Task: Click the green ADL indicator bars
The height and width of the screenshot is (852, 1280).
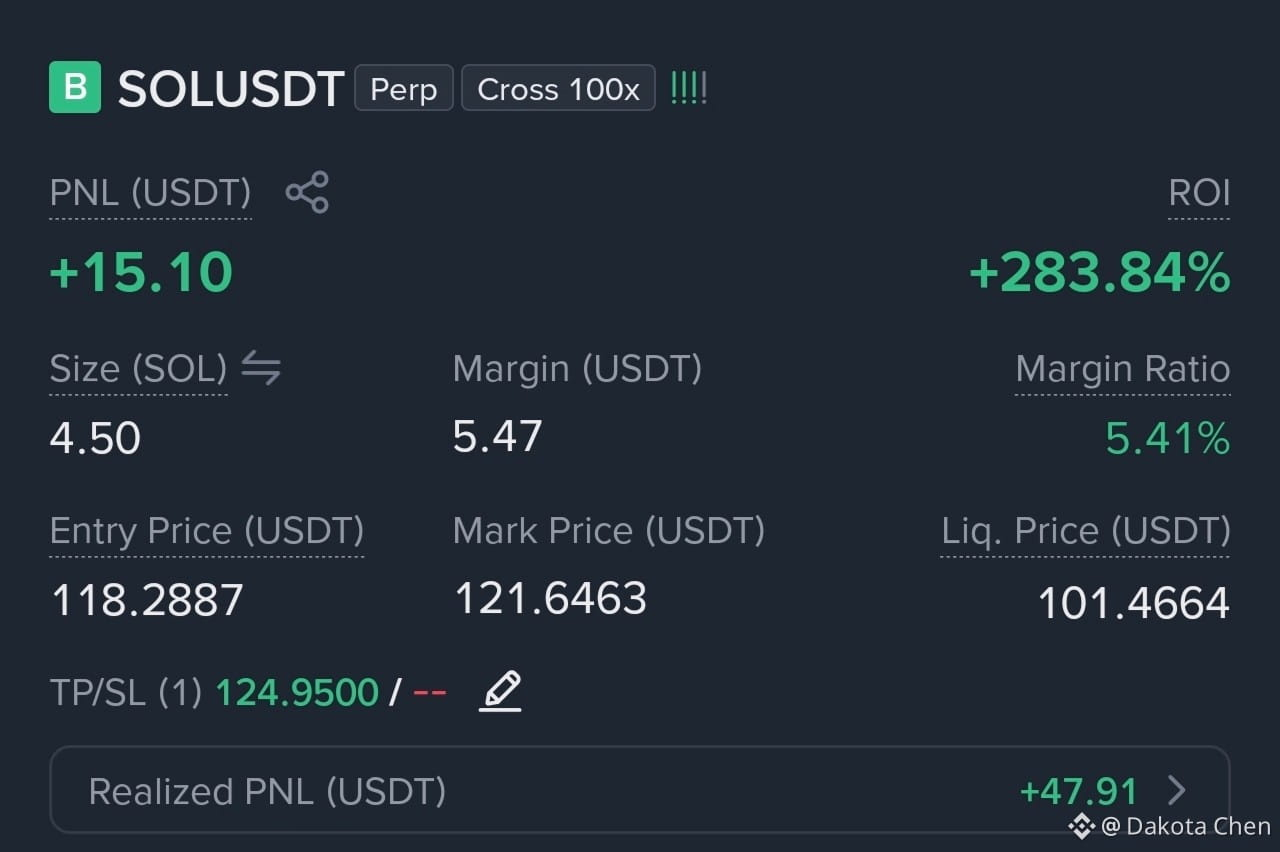Action: [688, 88]
